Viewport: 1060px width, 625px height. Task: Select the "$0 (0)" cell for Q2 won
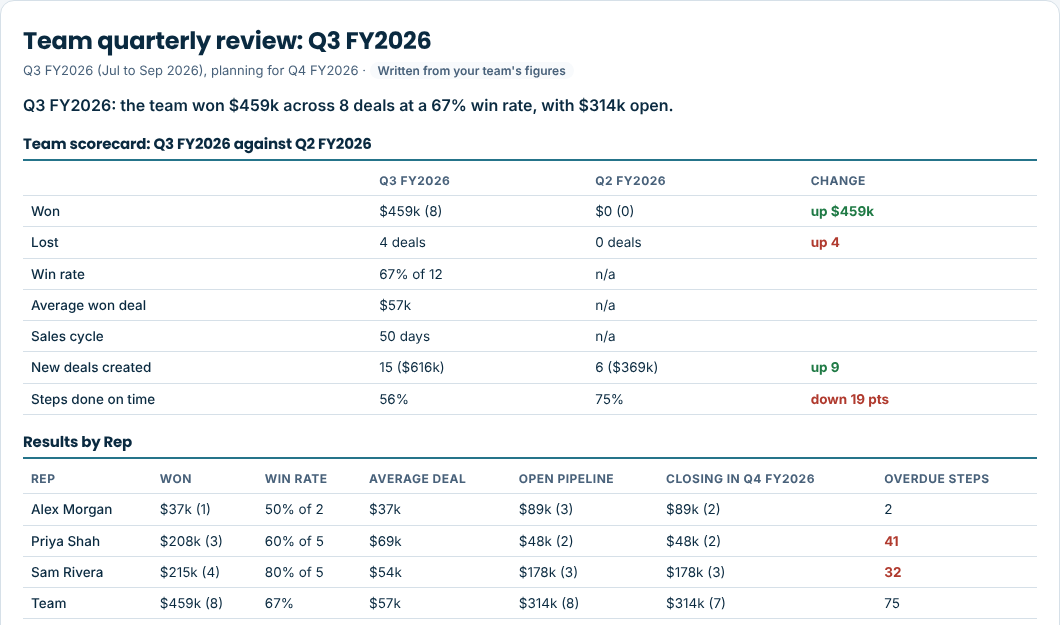pyautogui.click(x=615, y=211)
